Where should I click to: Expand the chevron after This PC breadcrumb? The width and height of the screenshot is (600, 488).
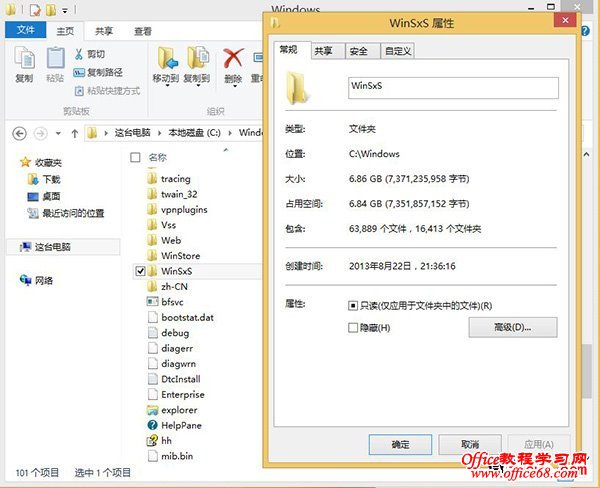[160, 133]
